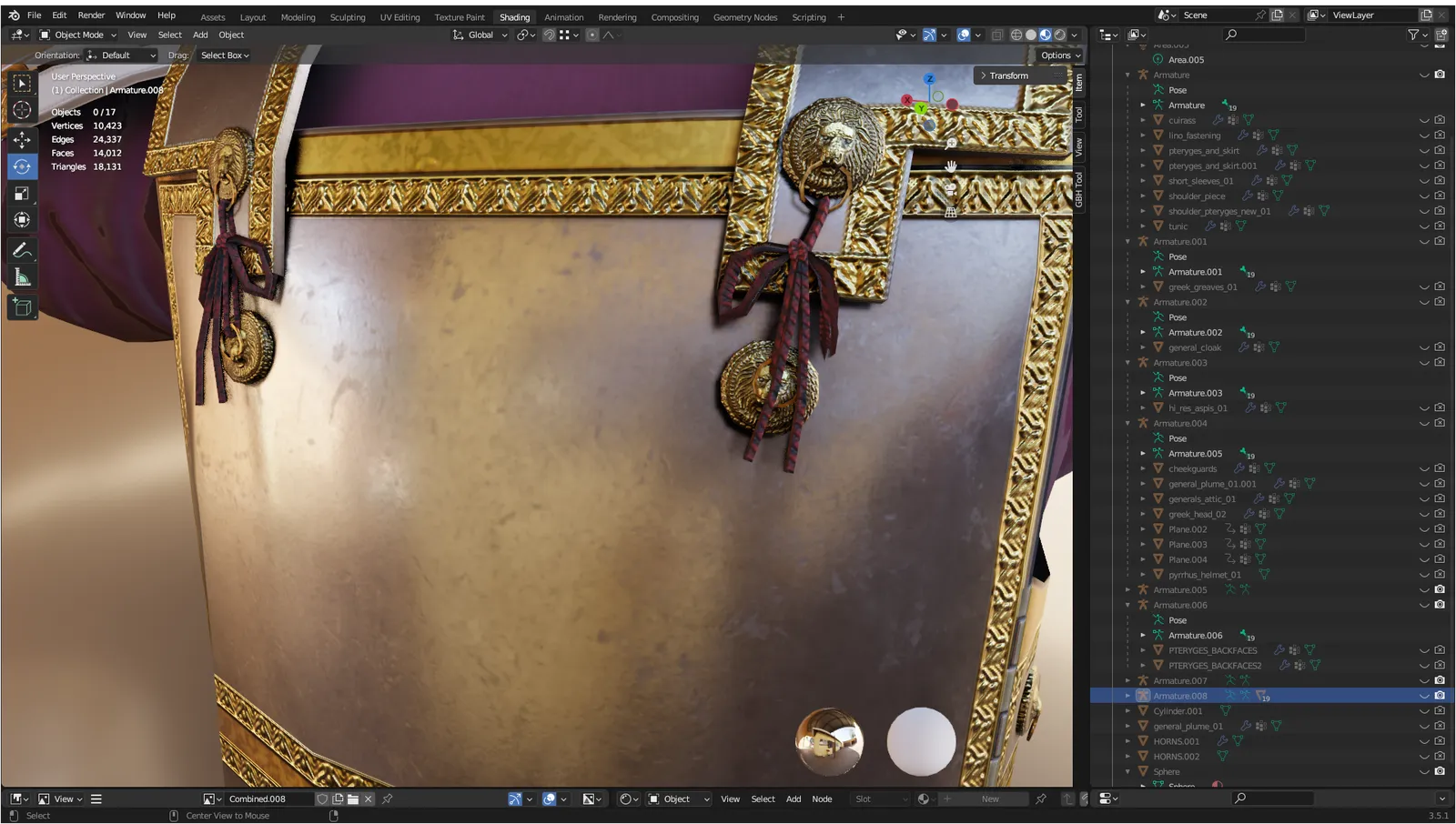Image resolution: width=1456 pixels, height=824 pixels.
Task: Open the Drag Select Box dropdown
Action: click(225, 55)
